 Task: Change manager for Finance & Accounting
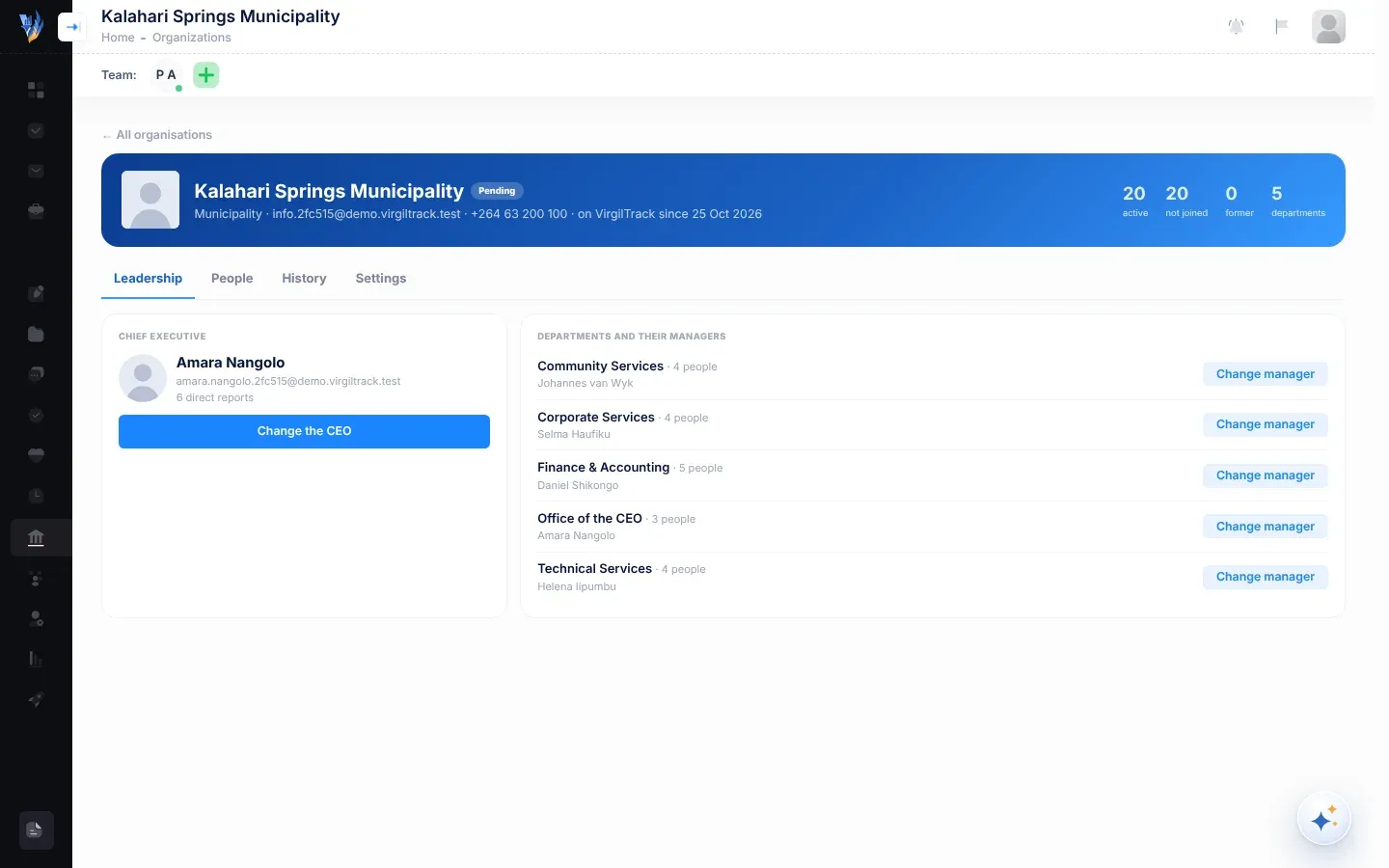(x=1265, y=475)
